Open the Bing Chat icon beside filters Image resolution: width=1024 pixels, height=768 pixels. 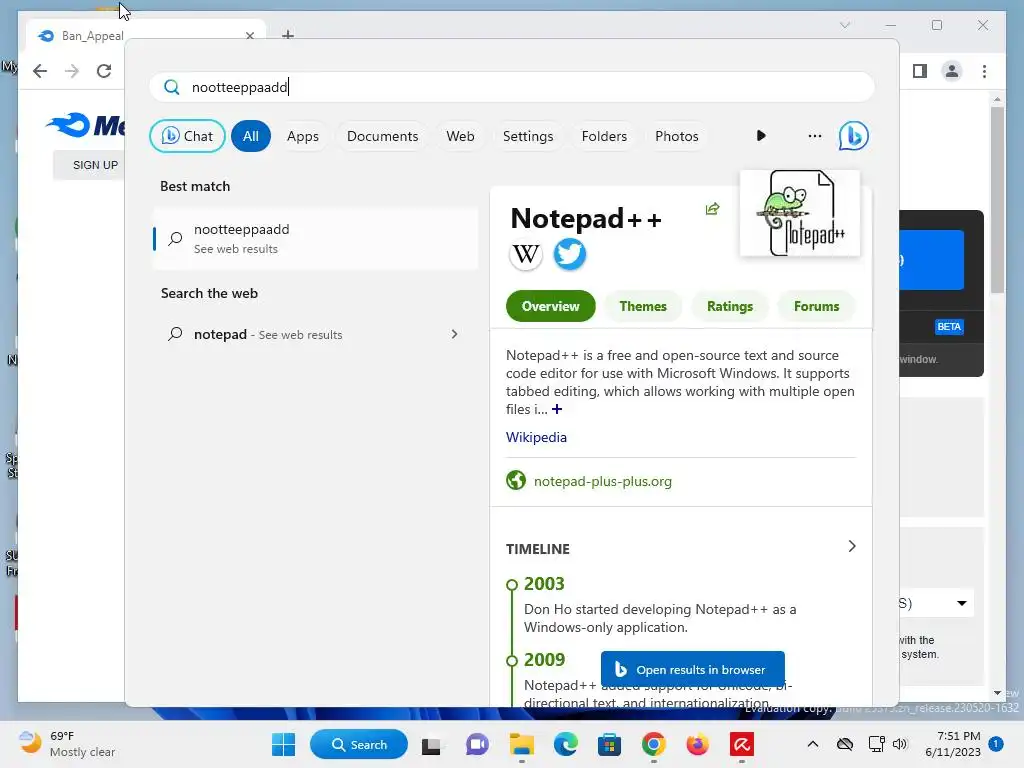[854, 136]
